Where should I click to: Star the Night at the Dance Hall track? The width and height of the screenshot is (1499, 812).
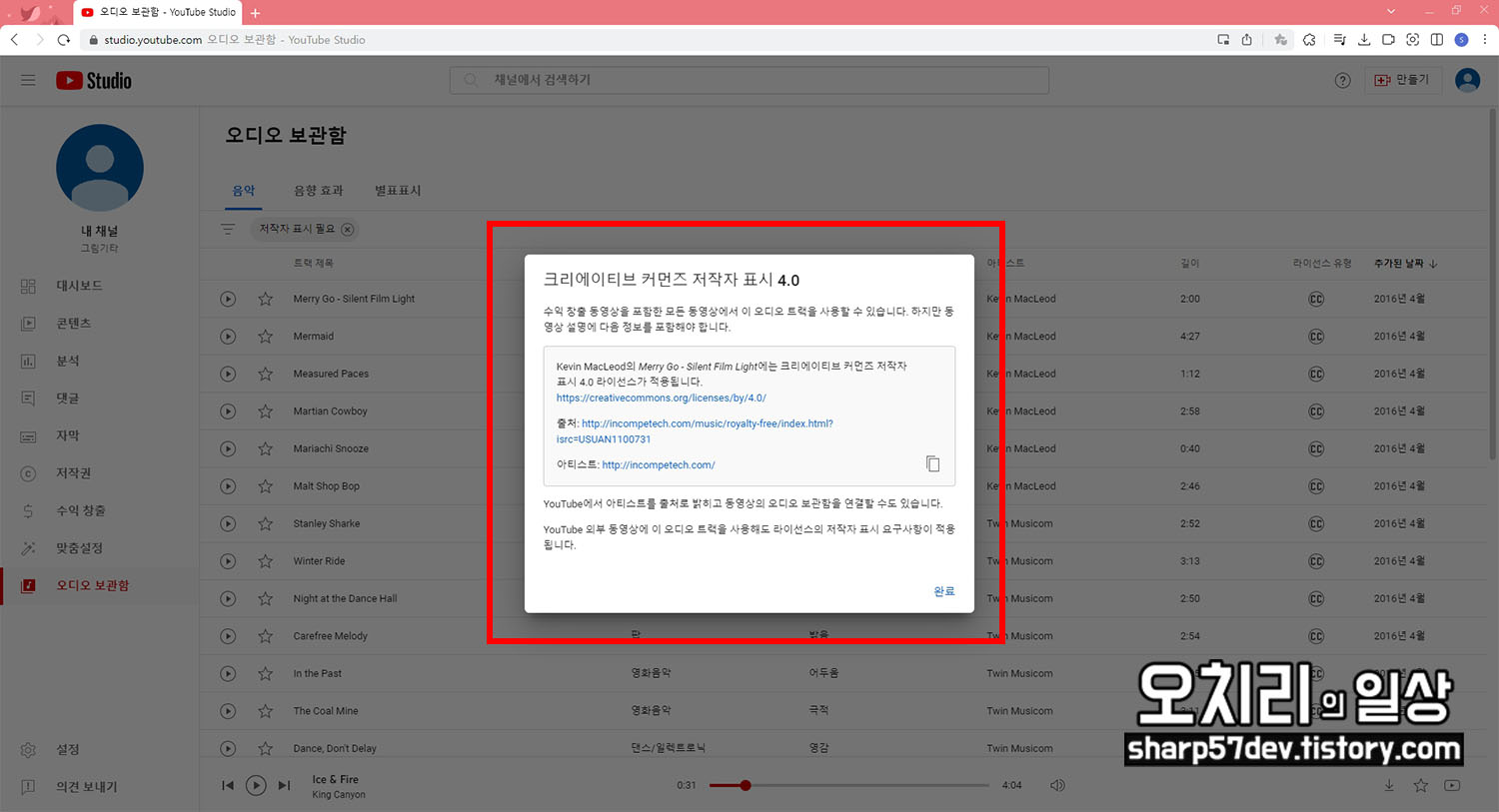coord(265,598)
